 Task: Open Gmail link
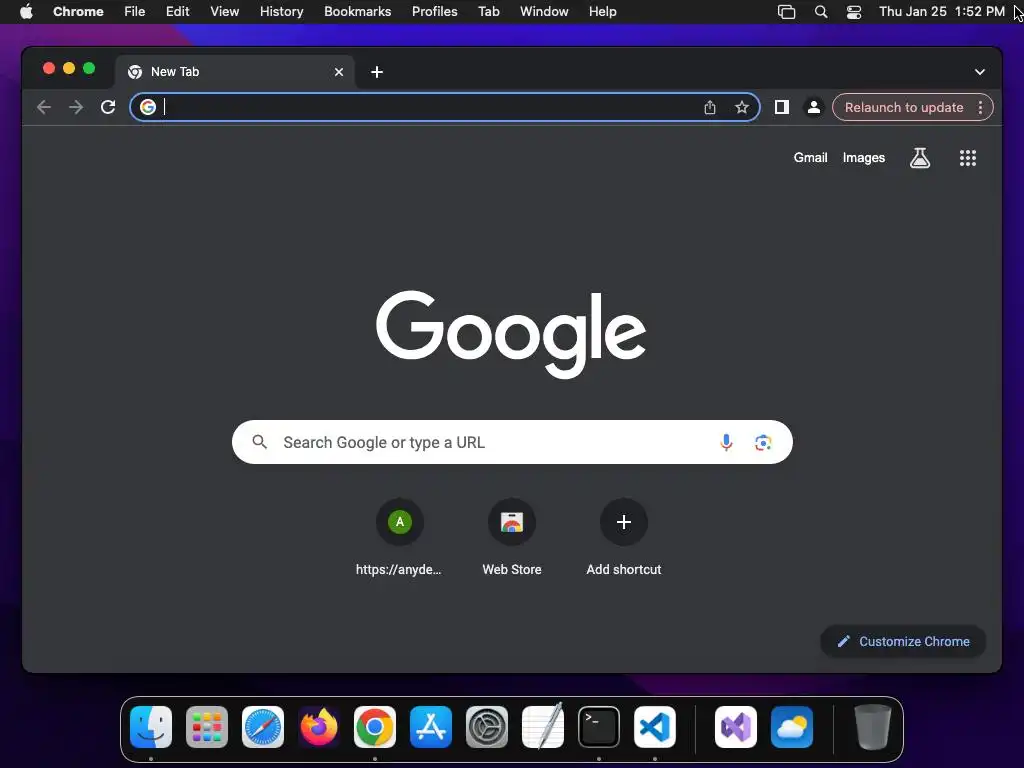[x=810, y=157]
